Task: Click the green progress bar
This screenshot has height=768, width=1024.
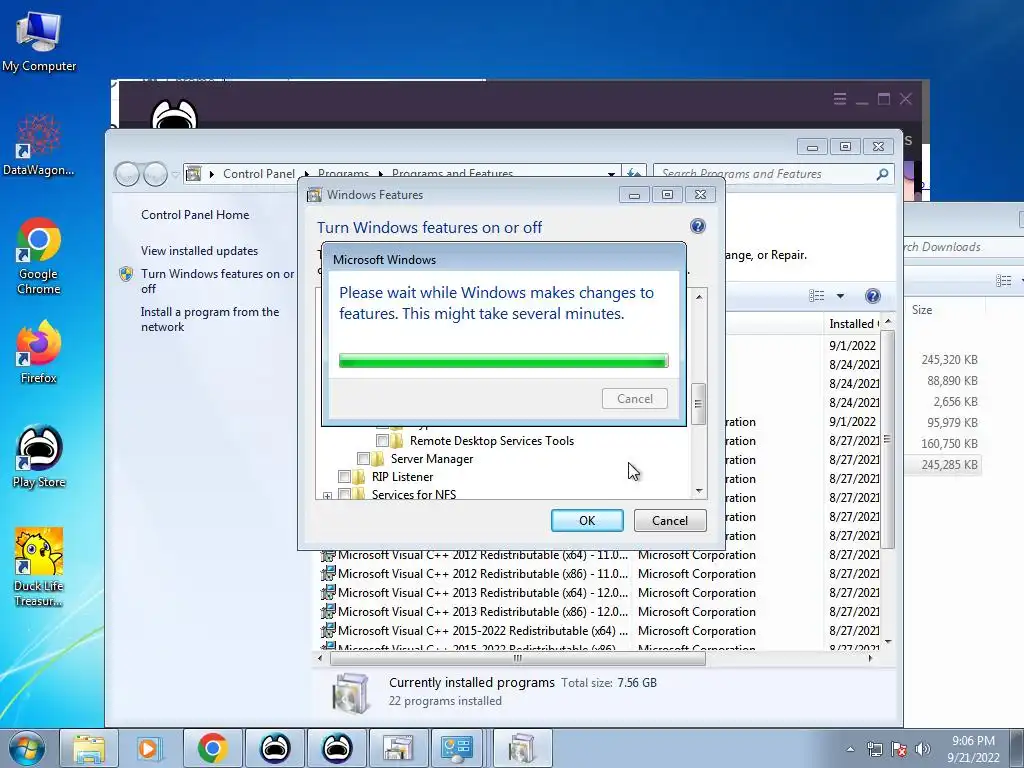Action: pyautogui.click(x=504, y=360)
